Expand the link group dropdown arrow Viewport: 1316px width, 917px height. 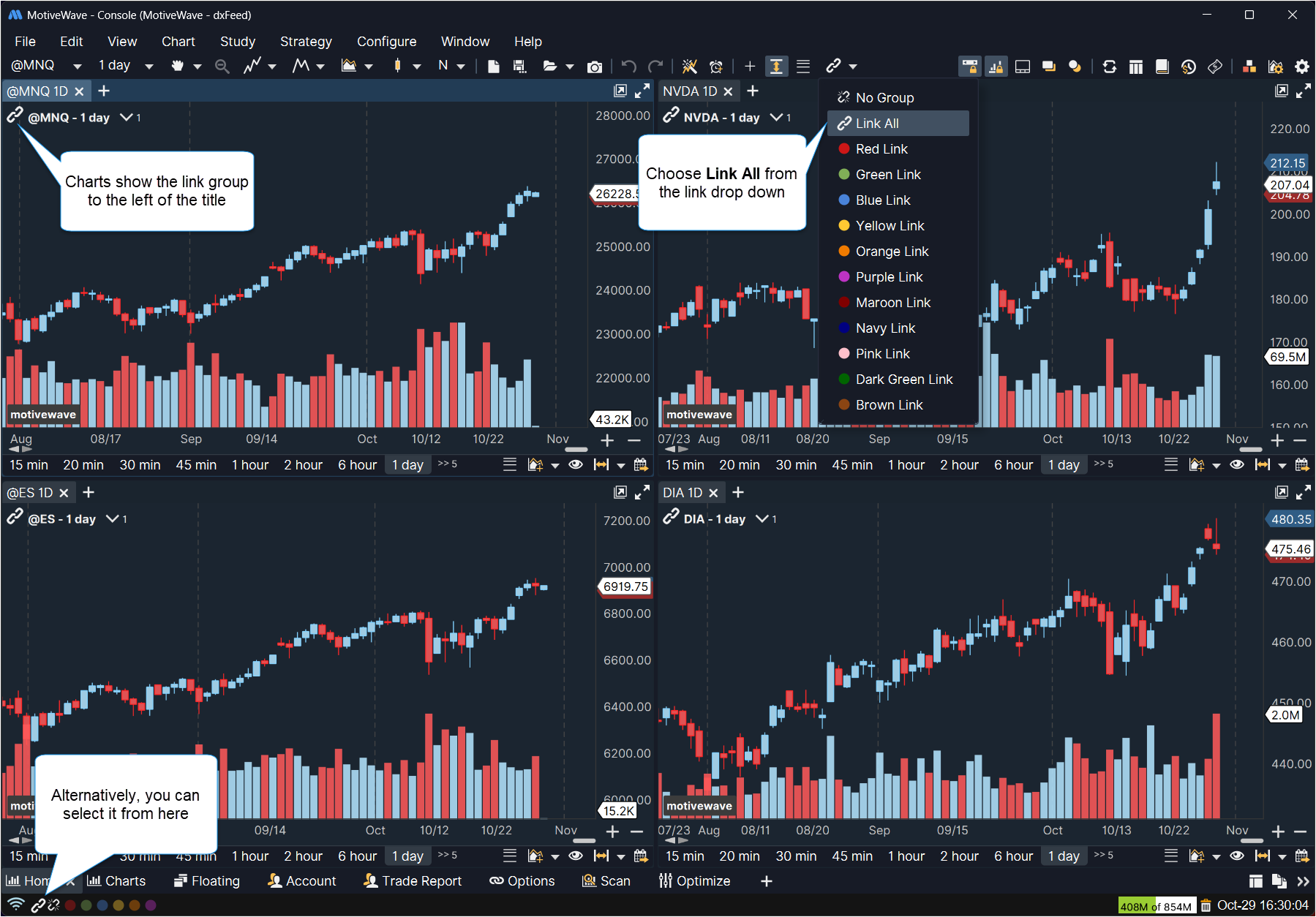coord(853,67)
